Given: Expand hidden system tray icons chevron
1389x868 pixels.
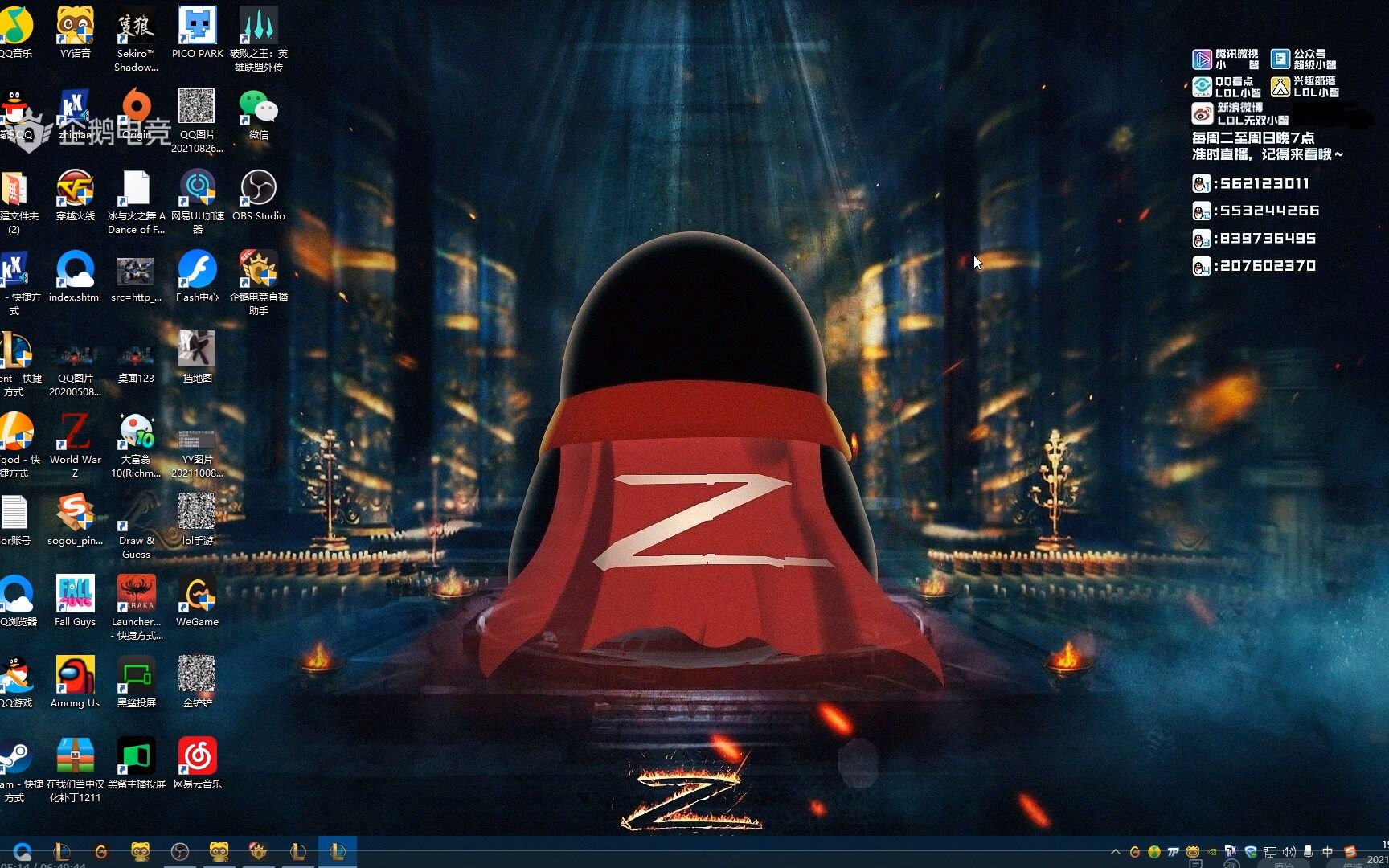Looking at the screenshot, I should pos(1115,852).
